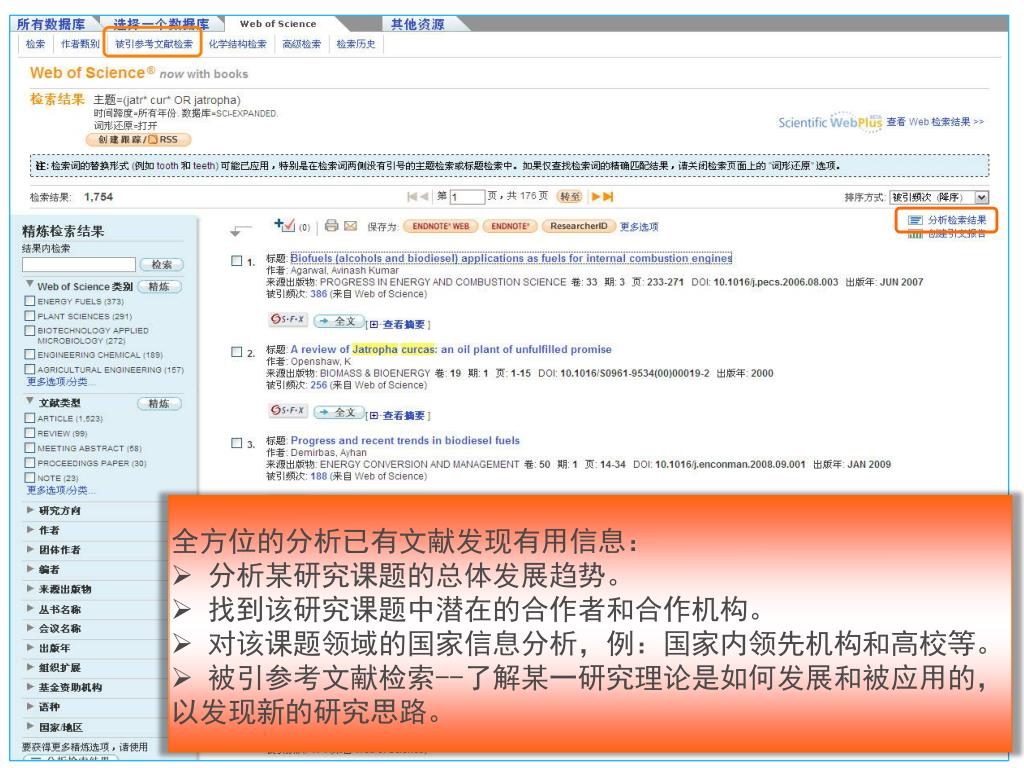Select checkbox for result 2
Screen dimensions: 1024x768
click(x=236, y=351)
